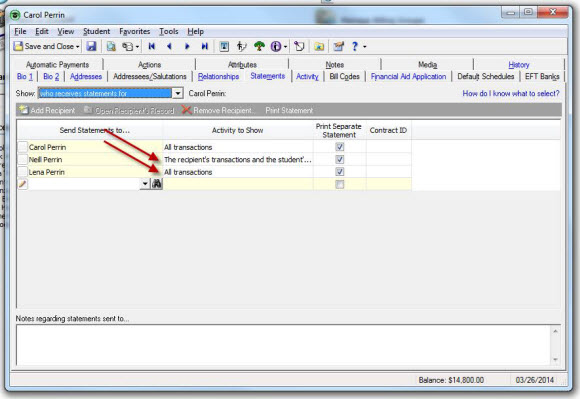The width and height of the screenshot is (580, 399).
Task: Open the Edit menu
Action: coord(42,31)
